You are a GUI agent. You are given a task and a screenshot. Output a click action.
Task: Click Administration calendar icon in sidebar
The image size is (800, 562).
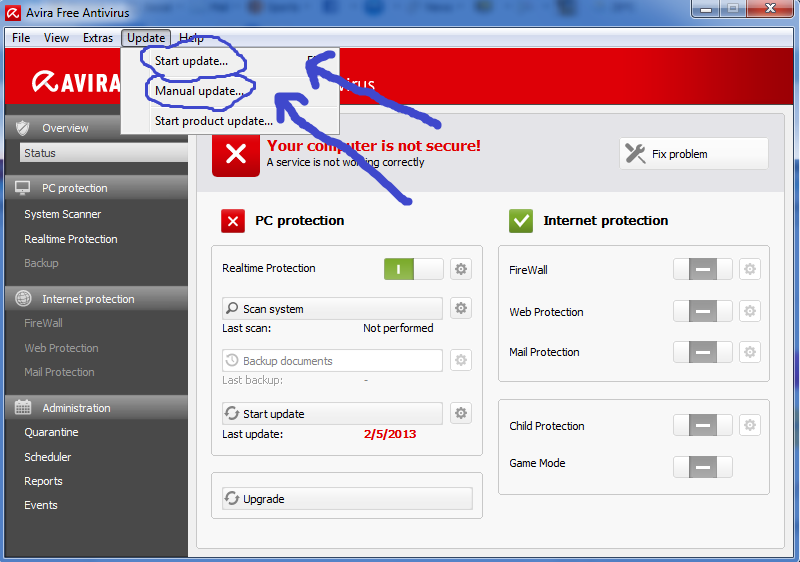tap(23, 407)
